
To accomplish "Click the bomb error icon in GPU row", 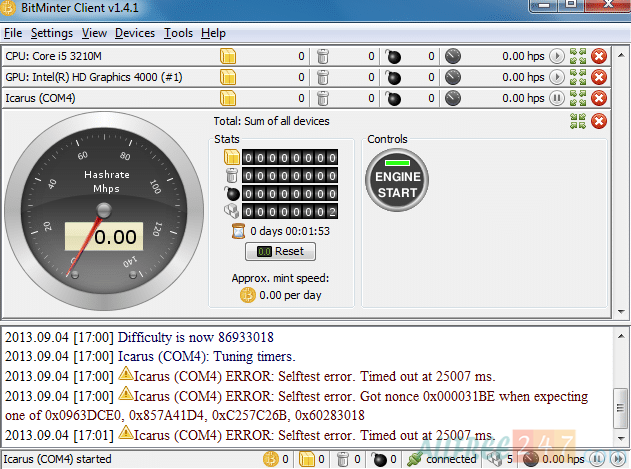I will pos(393,77).
